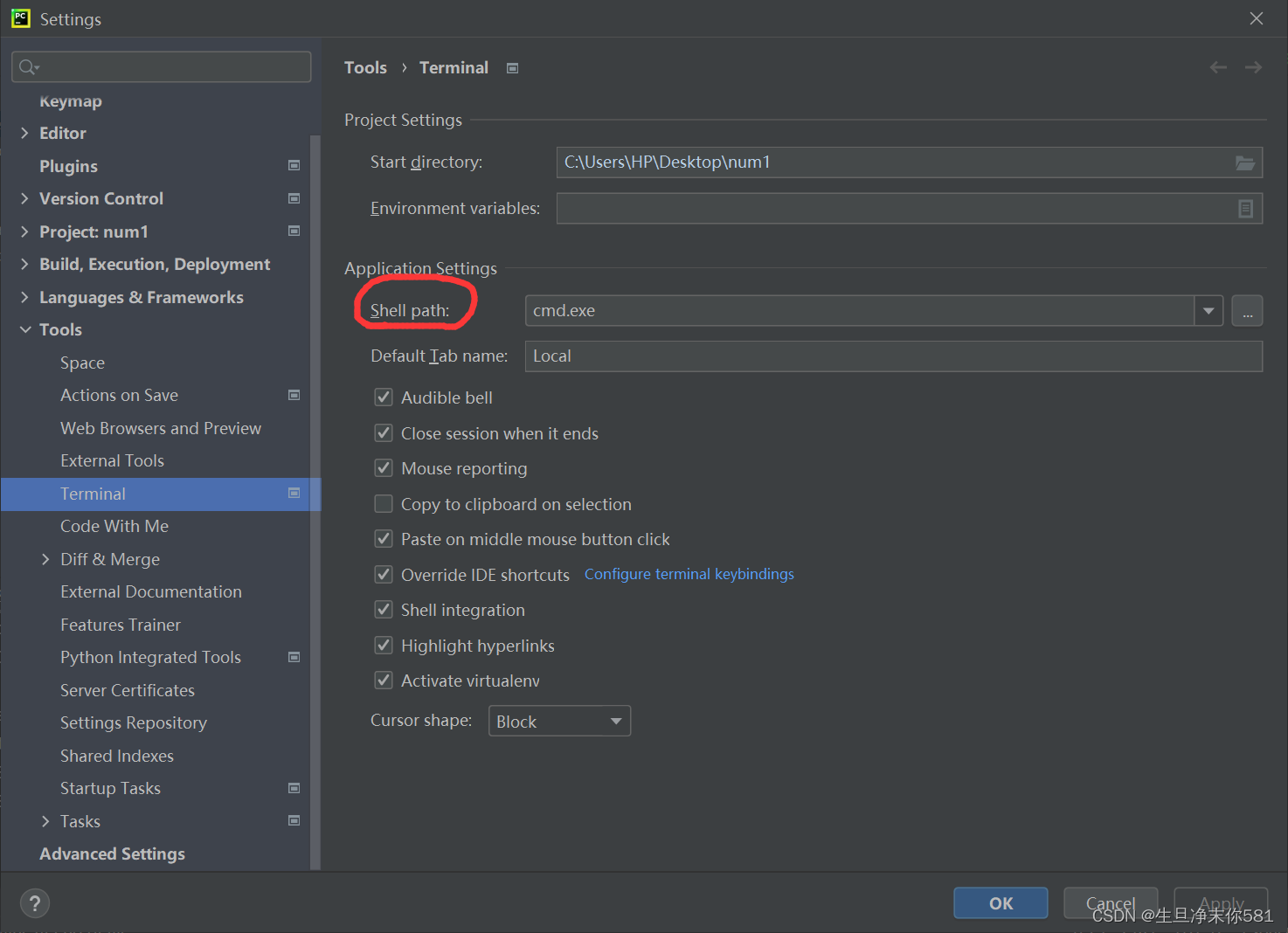
Task: Click the search magnifier in settings search
Action: click(x=26, y=66)
